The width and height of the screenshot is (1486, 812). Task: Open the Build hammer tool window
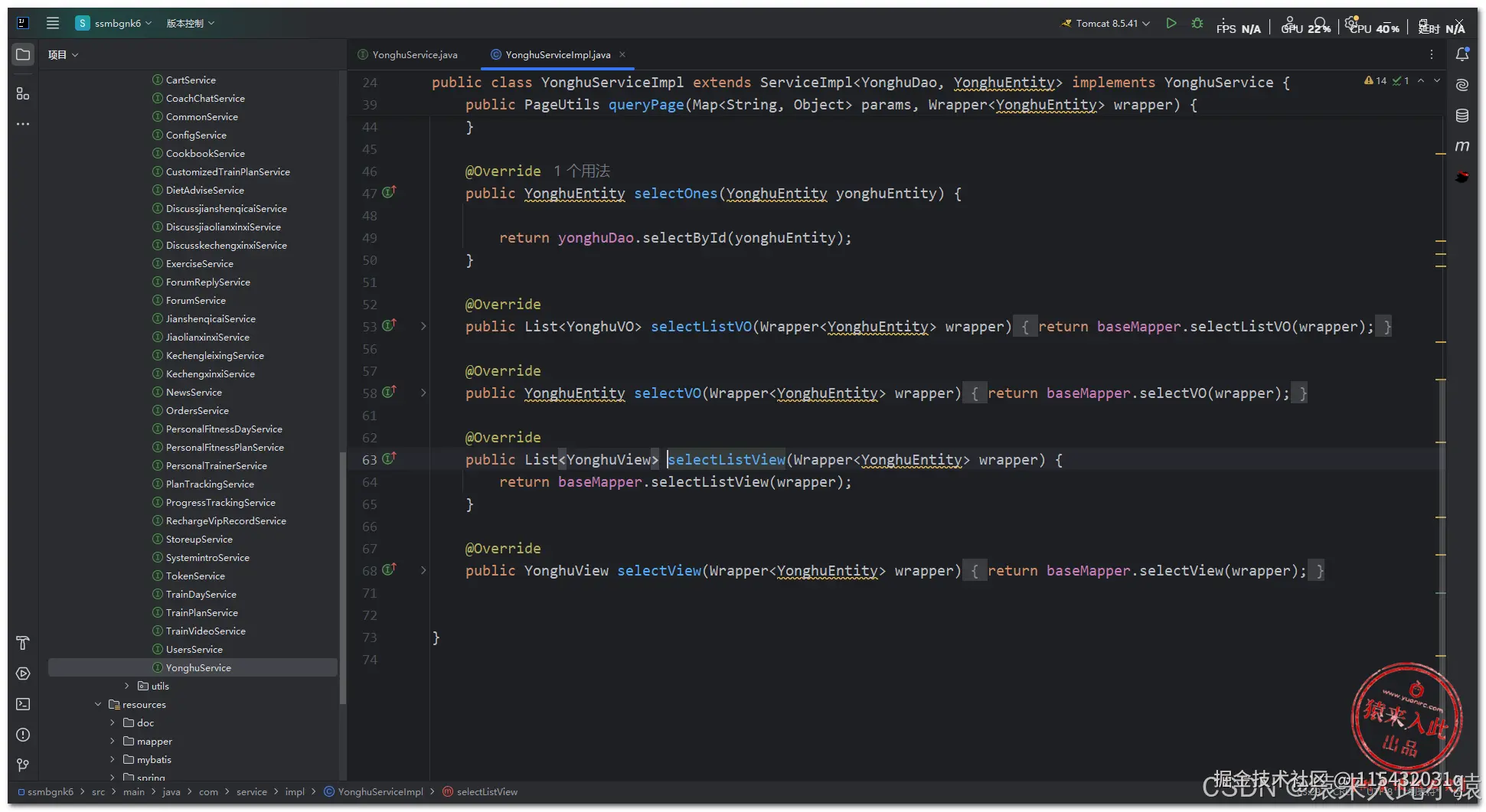pos(23,643)
